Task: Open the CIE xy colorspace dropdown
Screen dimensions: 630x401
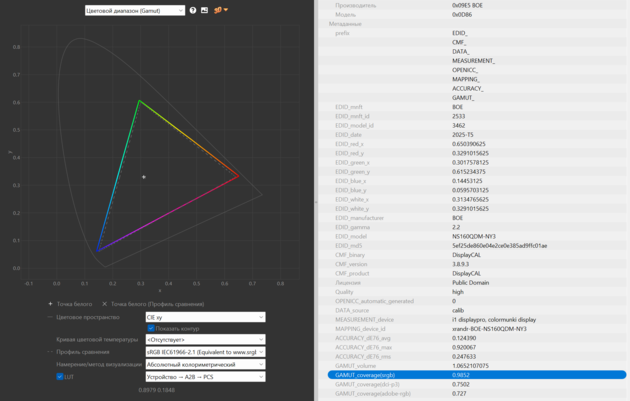Action: coord(205,317)
